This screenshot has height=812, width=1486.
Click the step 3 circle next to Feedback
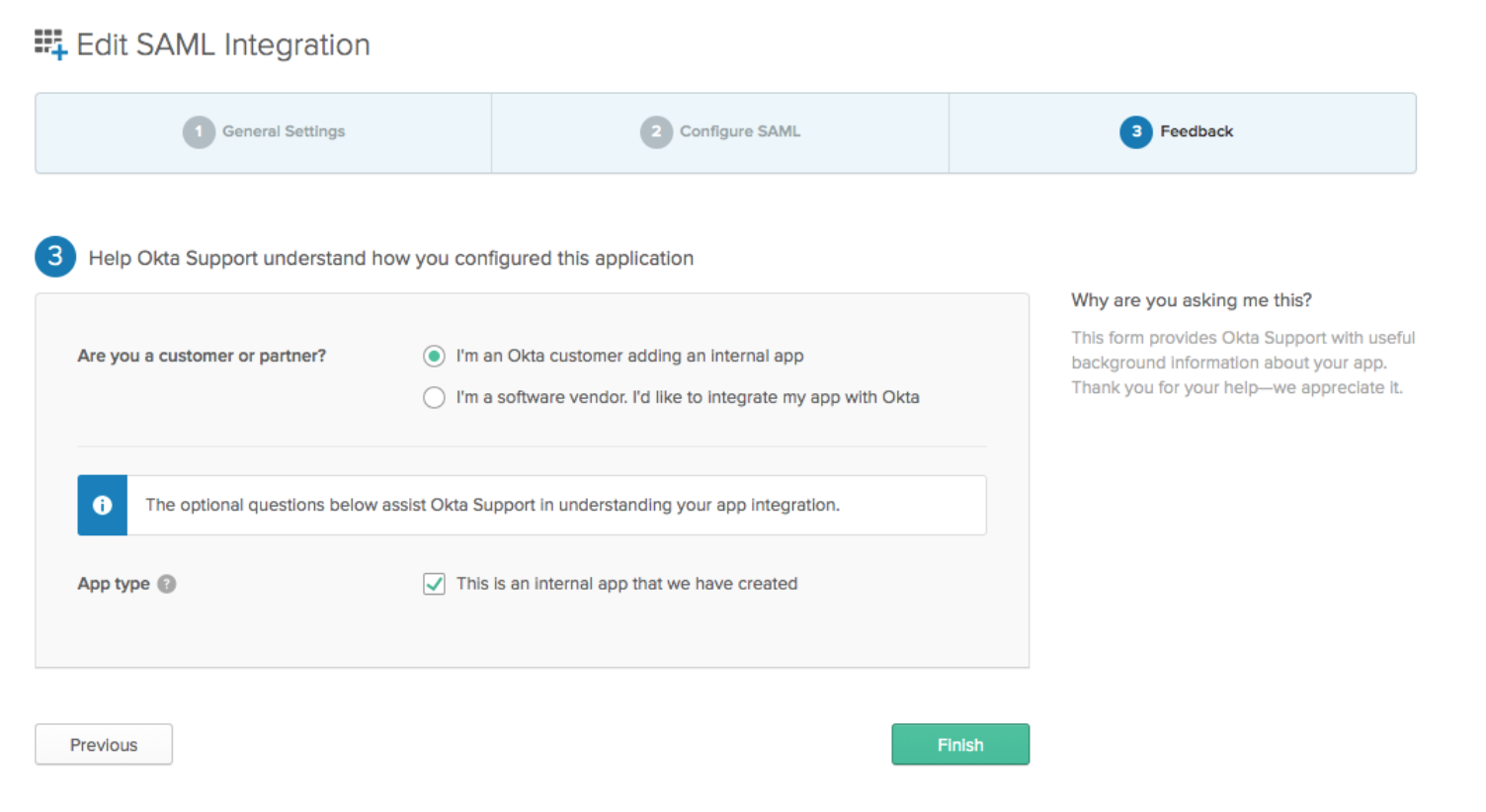[1135, 131]
